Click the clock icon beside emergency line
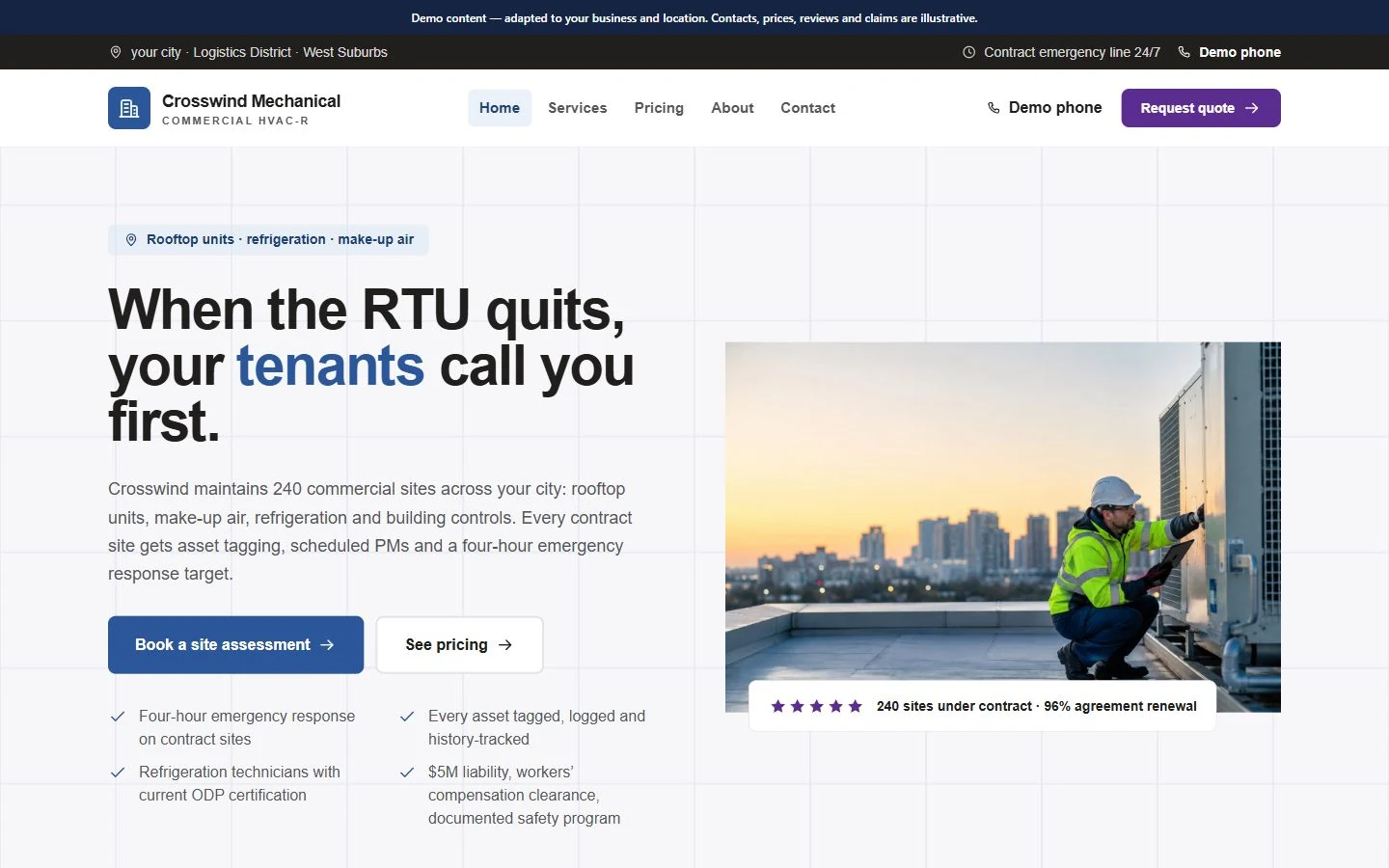The width and height of the screenshot is (1389, 868). 968,52
